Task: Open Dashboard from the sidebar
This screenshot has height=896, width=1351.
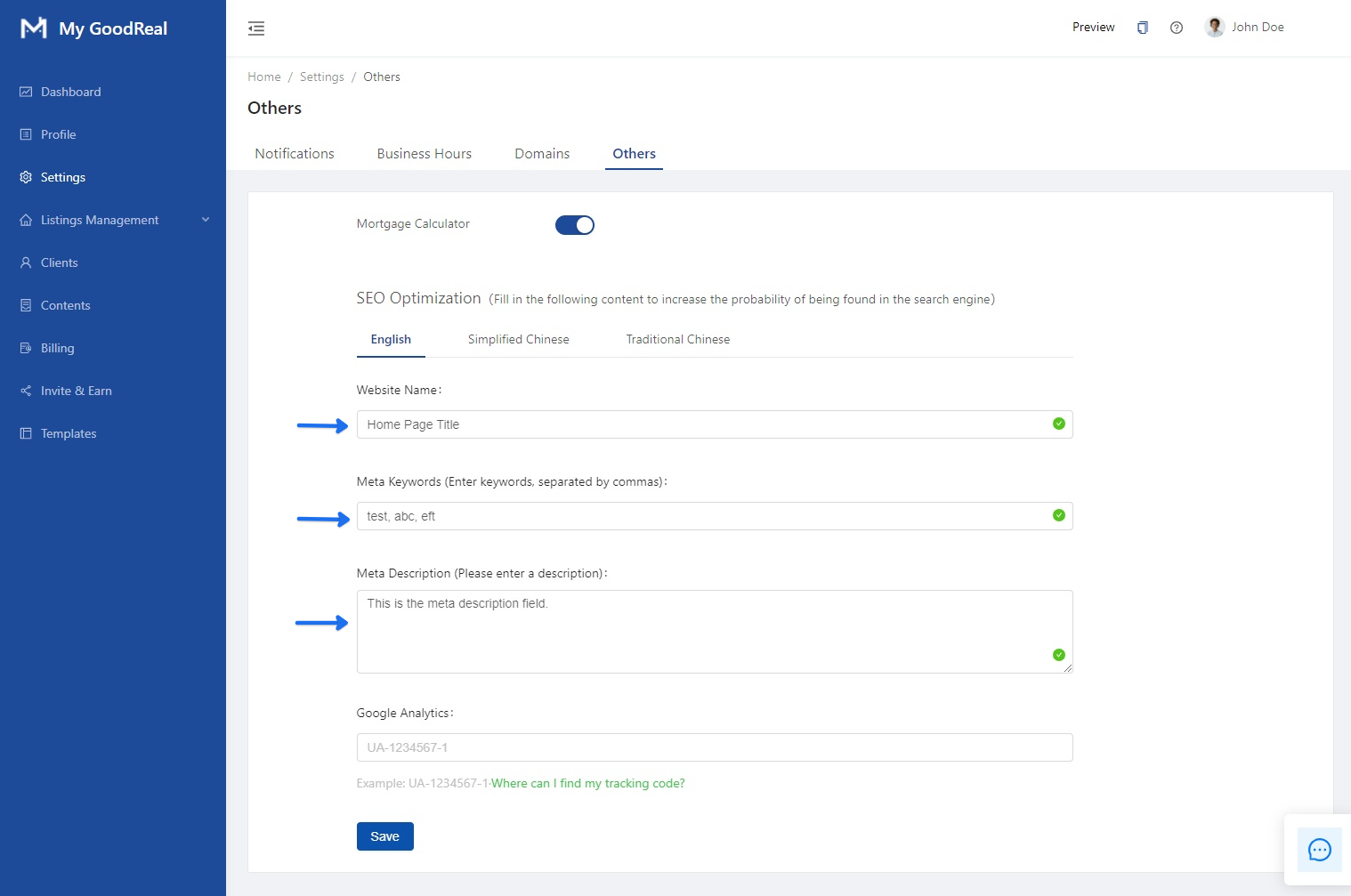Action: (x=70, y=92)
